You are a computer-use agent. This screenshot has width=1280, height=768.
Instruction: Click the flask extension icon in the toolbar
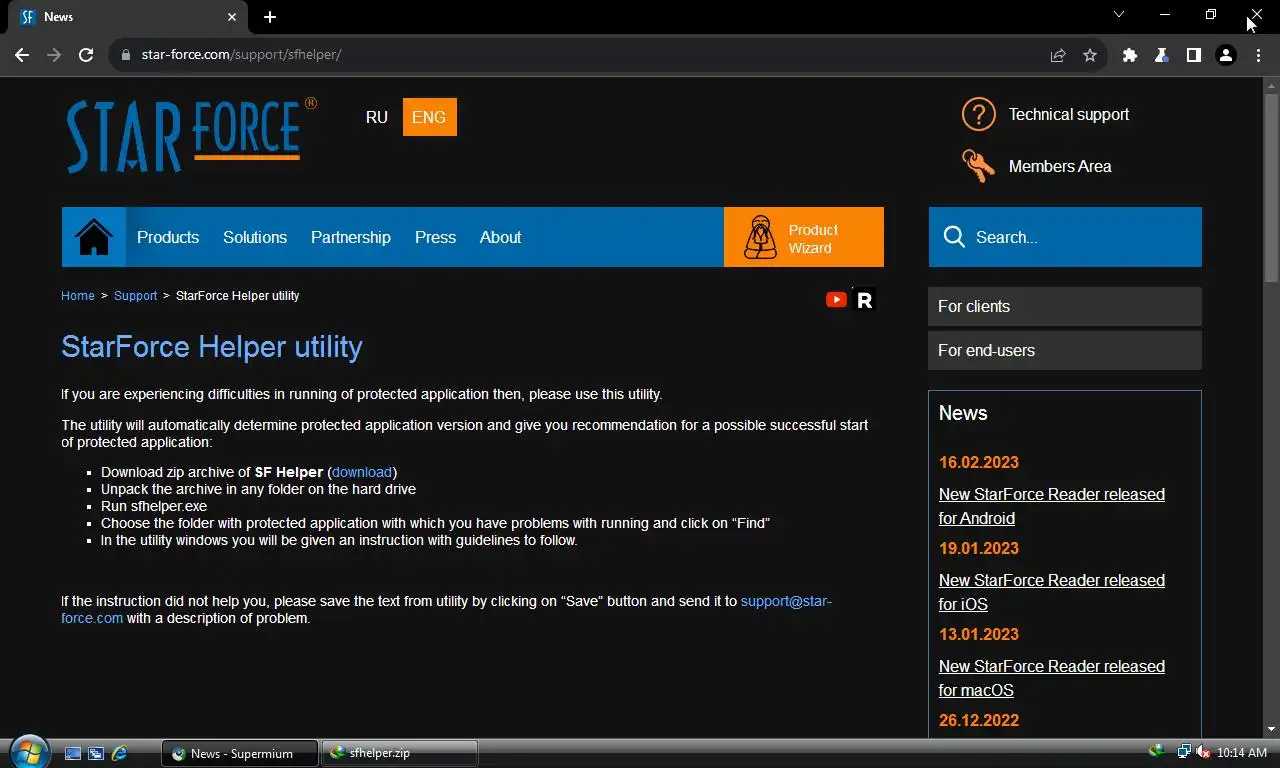click(1162, 55)
